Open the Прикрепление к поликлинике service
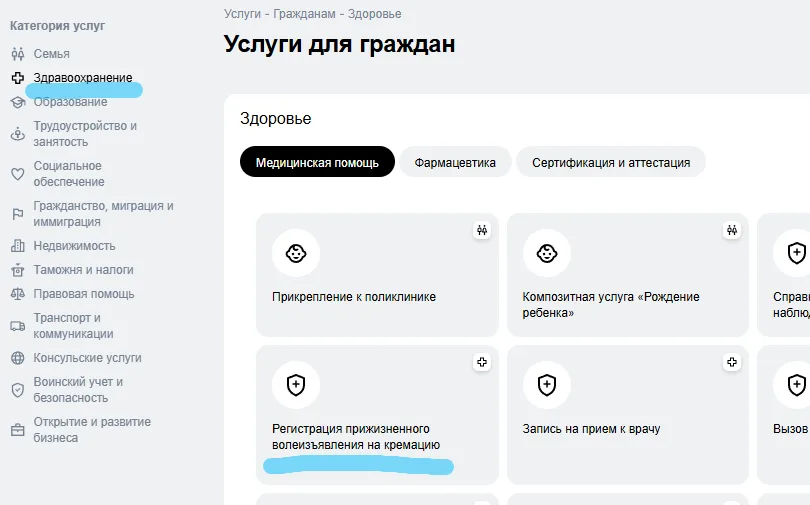Viewport: 810px width, 505px height. click(377, 275)
